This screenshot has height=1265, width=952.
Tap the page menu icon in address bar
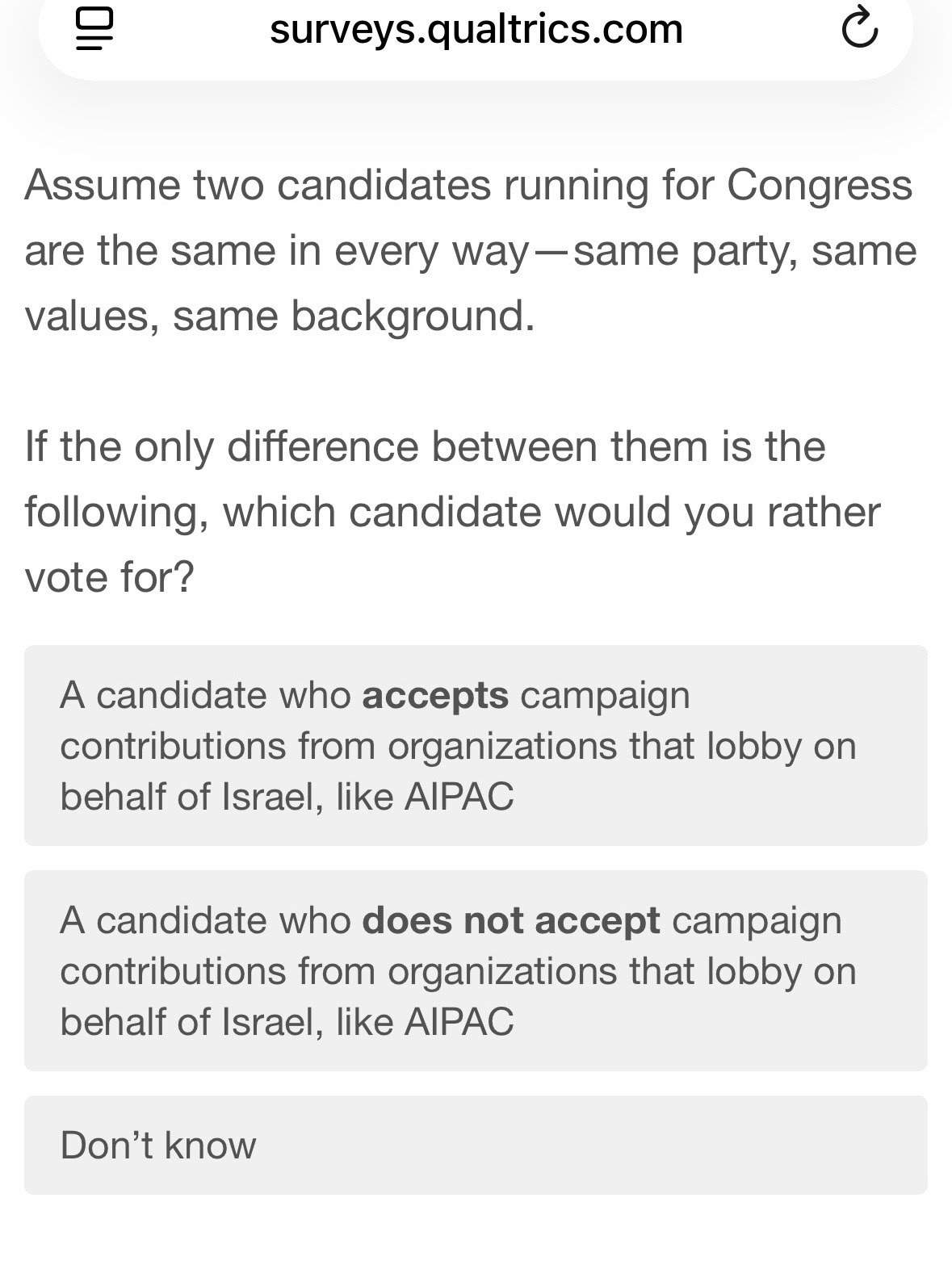[x=93, y=30]
